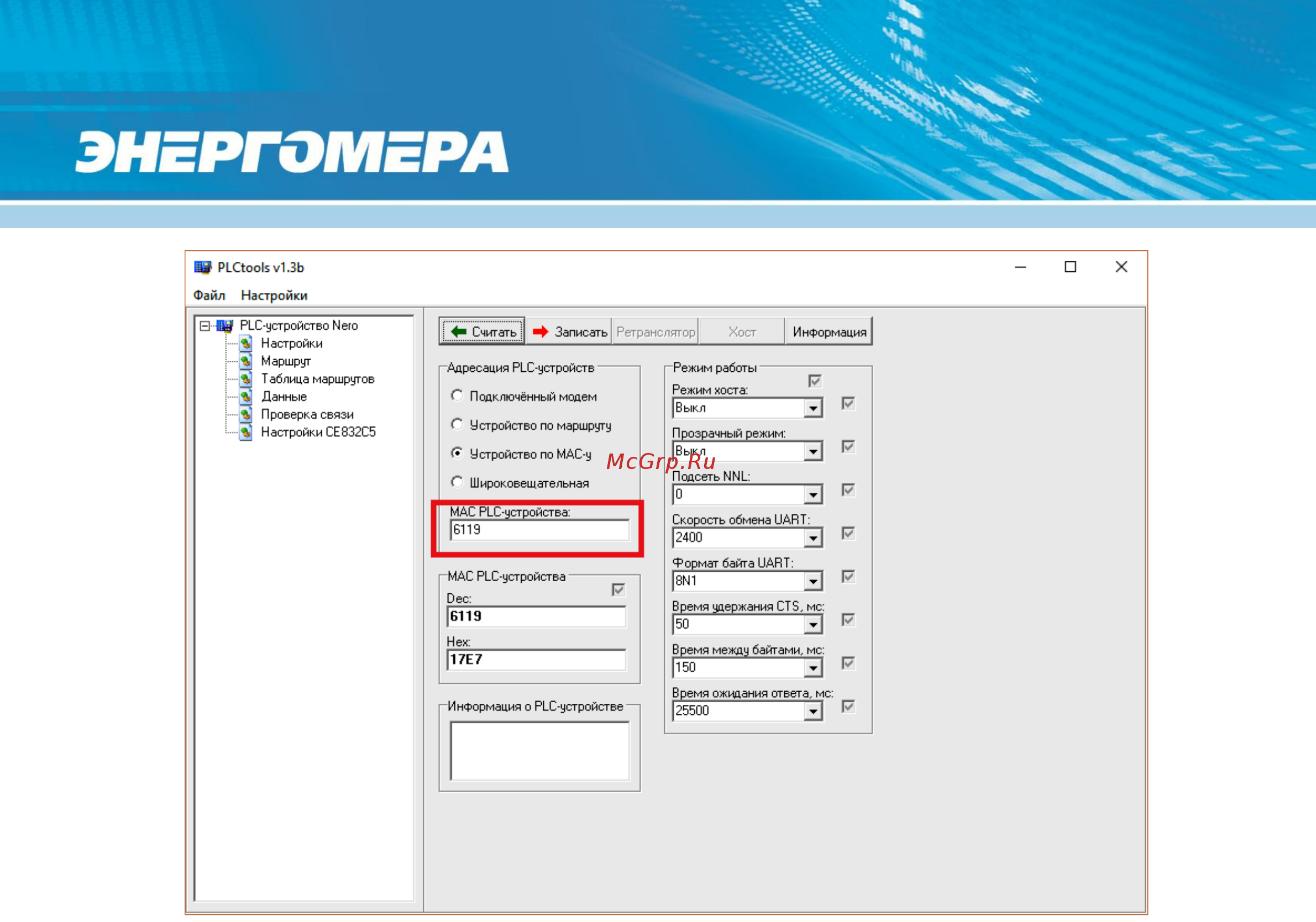Close the PLCtools window

point(1121,267)
